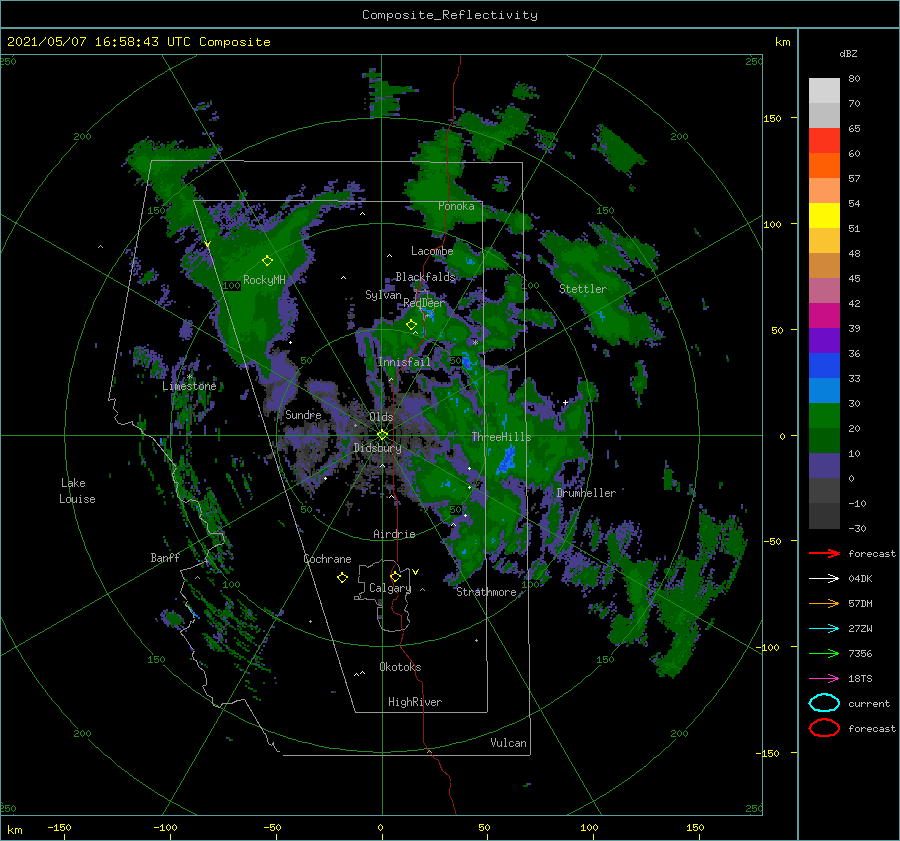Click the yellow radar-center diamond near Didsbury
Viewport: 900px width, 841px height.
coord(382,435)
